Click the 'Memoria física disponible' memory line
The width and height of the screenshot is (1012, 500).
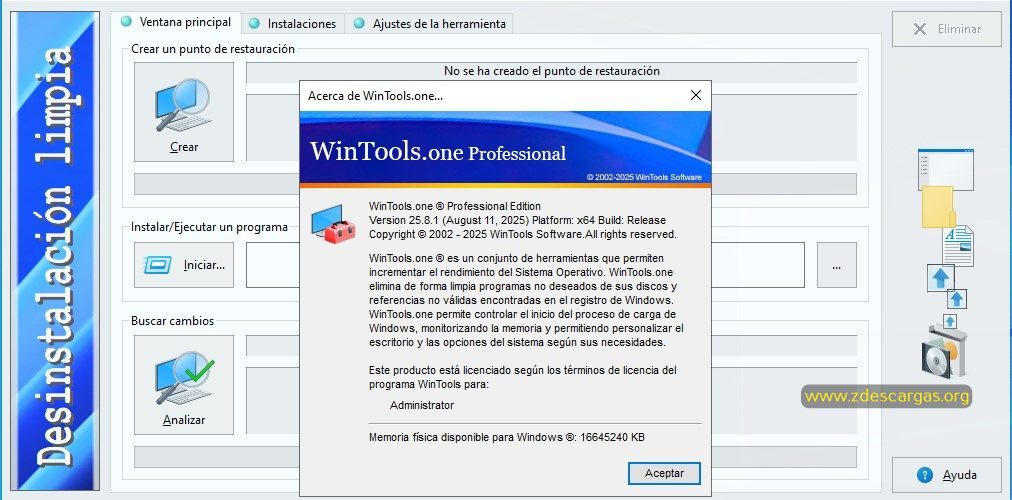coord(507,437)
